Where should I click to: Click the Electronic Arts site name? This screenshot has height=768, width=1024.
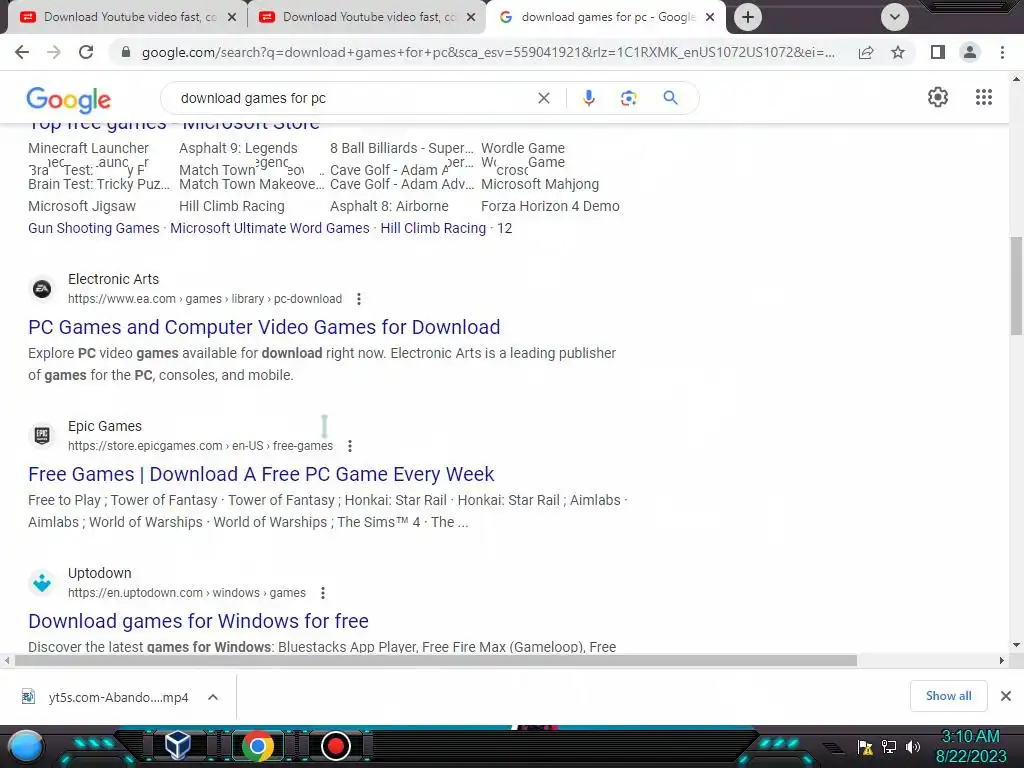(x=114, y=280)
